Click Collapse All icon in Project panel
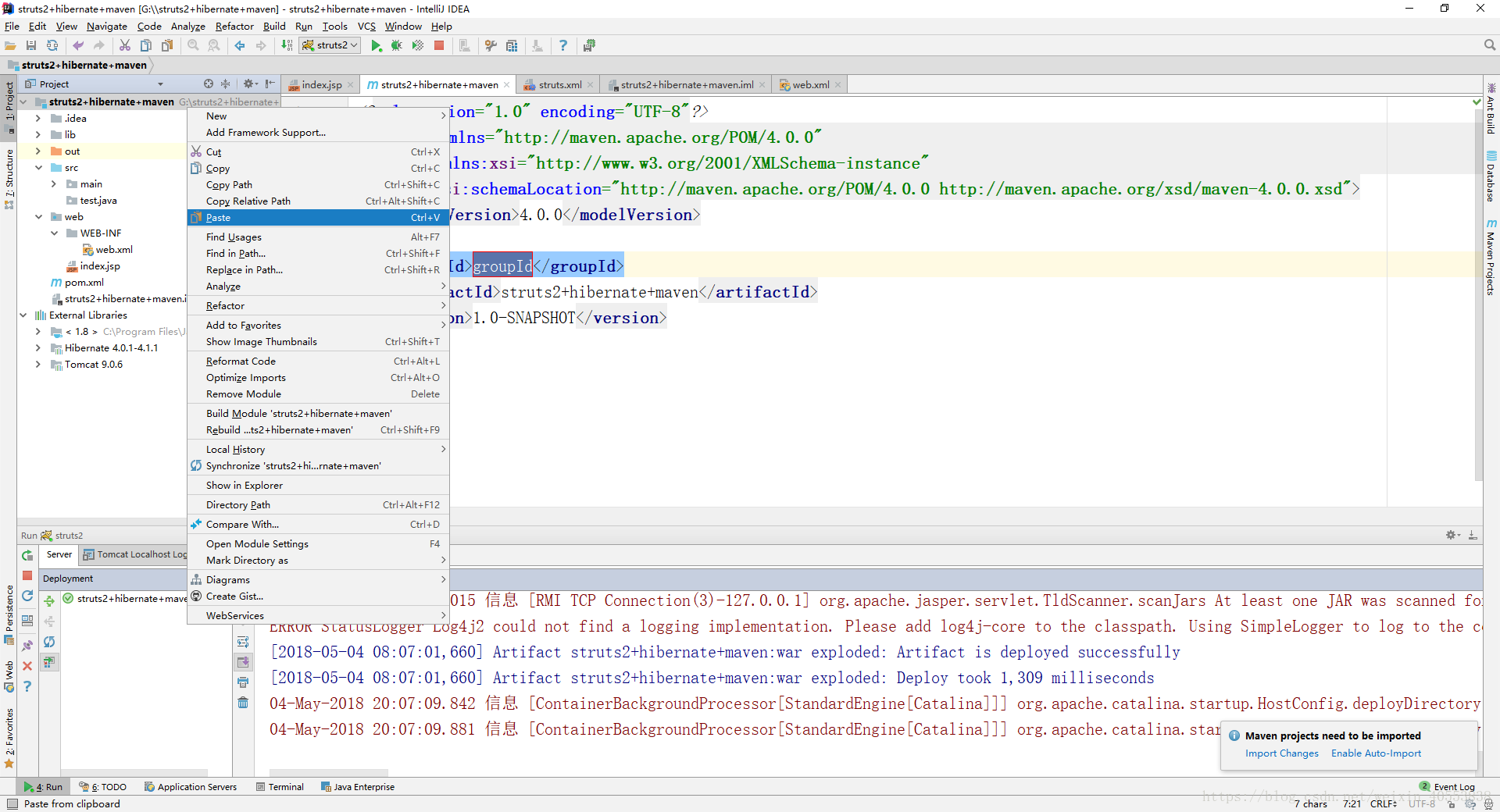This screenshot has width=1500, height=812. tap(226, 84)
